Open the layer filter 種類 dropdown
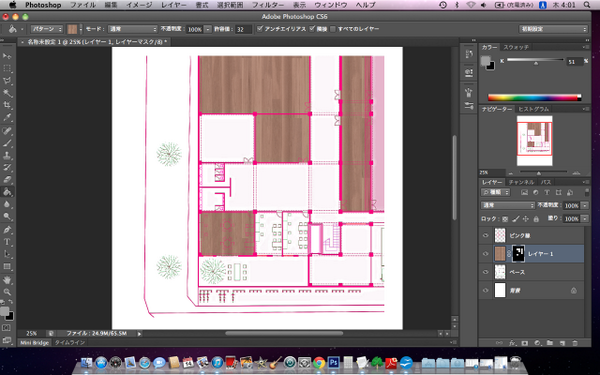Screen dimensions: 600x375 [x=496, y=192]
